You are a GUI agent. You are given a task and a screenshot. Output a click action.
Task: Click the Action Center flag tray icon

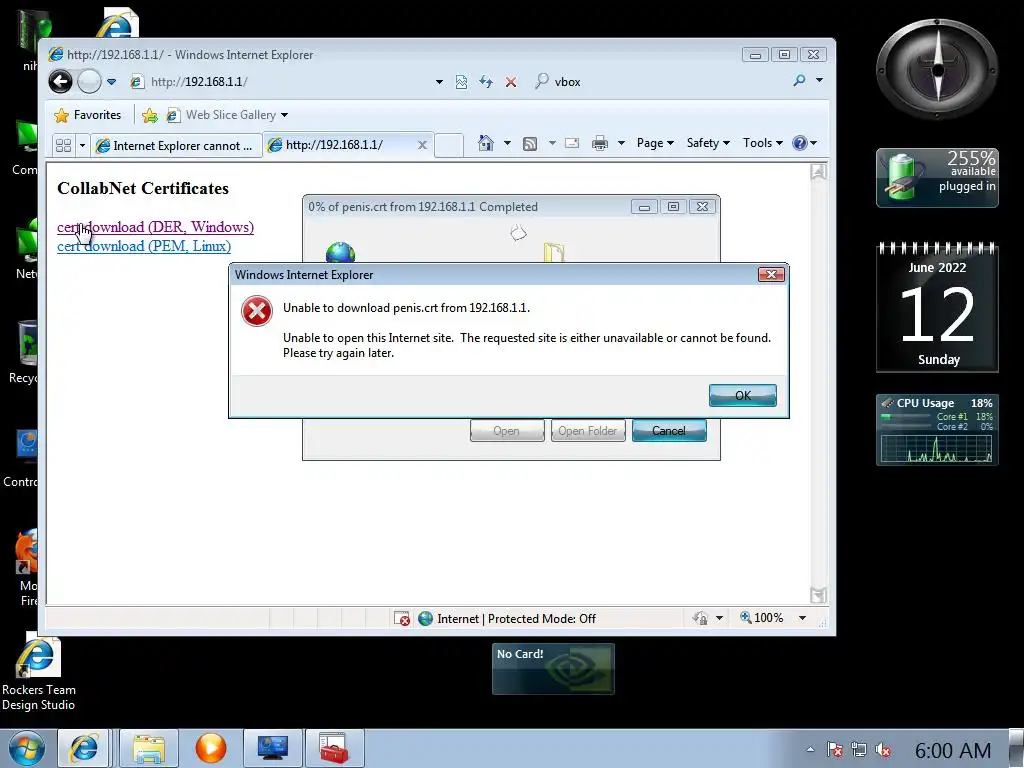point(834,750)
